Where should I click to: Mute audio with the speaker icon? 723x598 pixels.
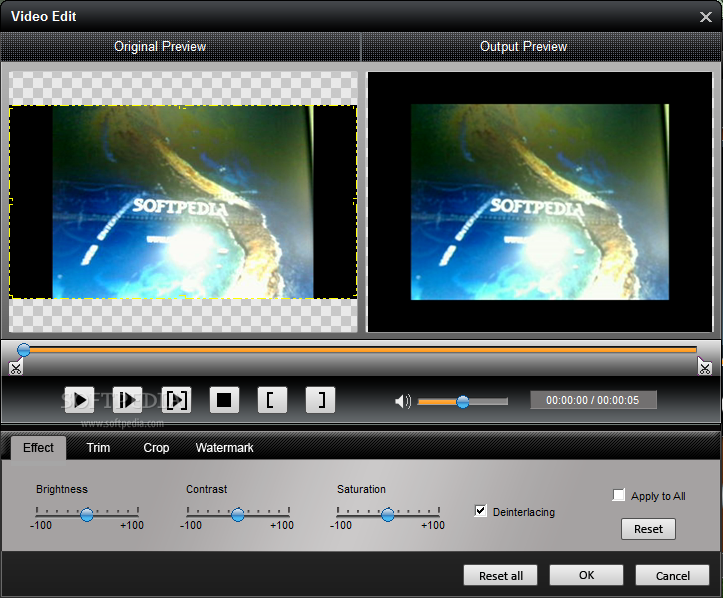coord(403,401)
